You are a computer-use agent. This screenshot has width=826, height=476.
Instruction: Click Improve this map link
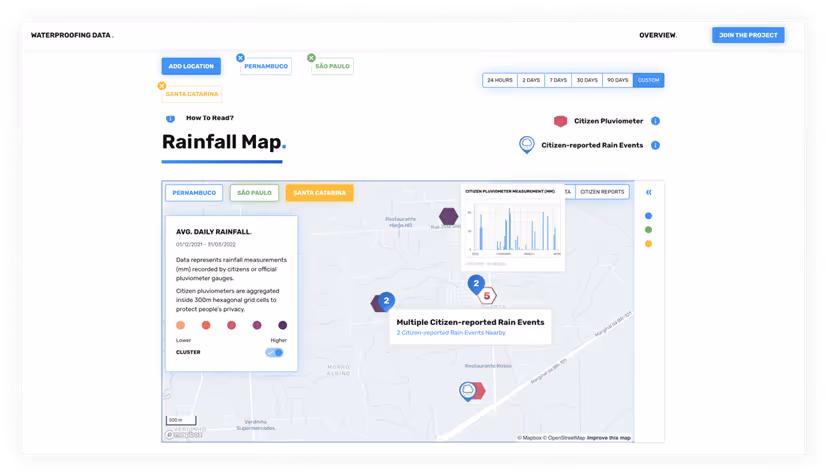(609, 438)
